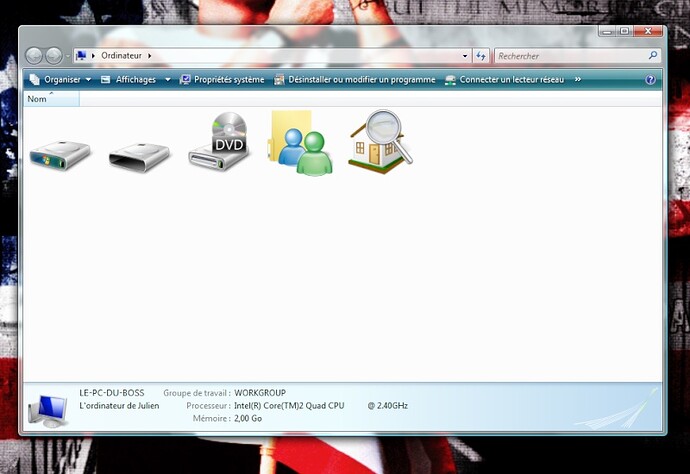Open the Affichages dropdown arrow
Image resolution: width=690 pixels, height=474 pixels.
[167, 79]
